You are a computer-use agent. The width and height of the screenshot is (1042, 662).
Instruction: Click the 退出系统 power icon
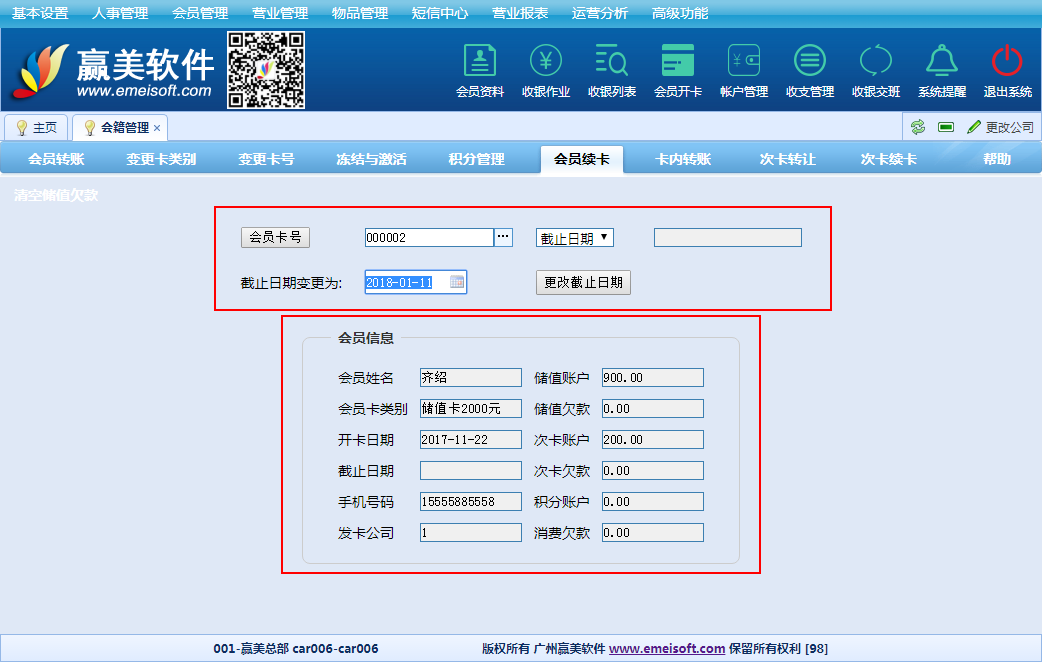point(1007,62)
